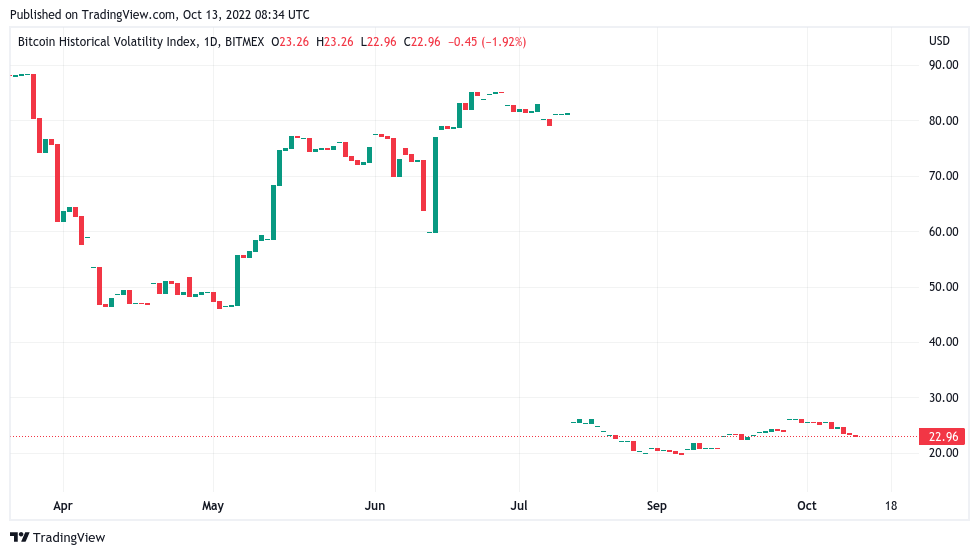Viewport: 979px width, 555px height.
Task: Click the published on TradingView.com header text
Action: click(x=159, y=15)
